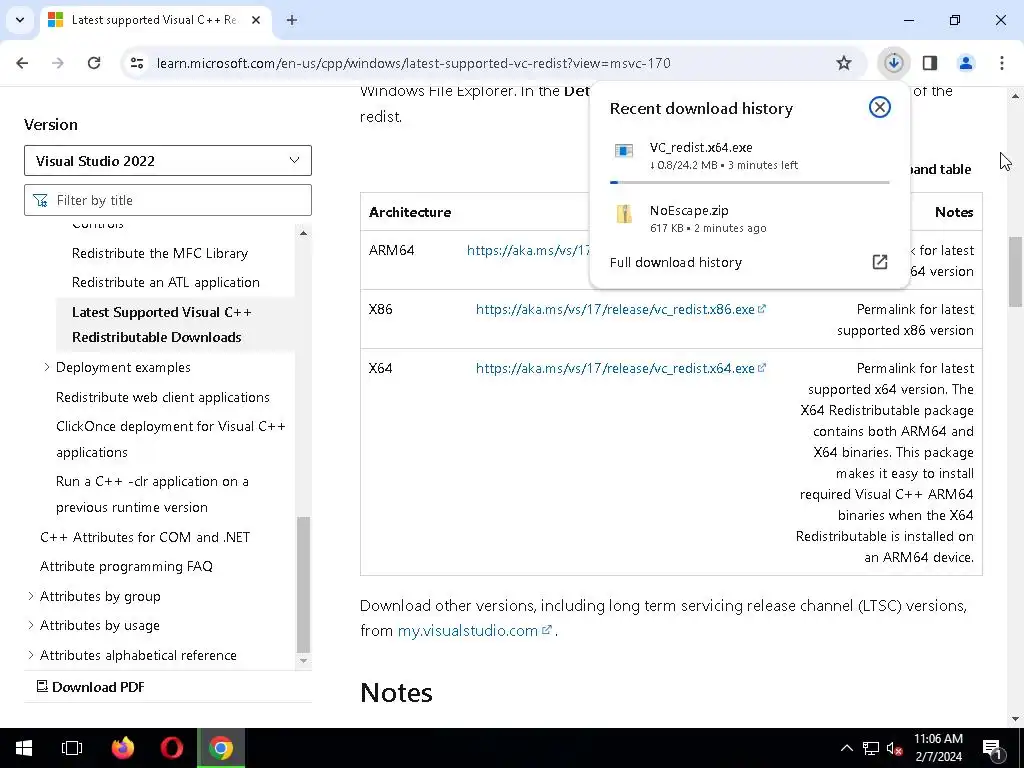This screenshot has width=1024, height=768.
Task: Open vc_redist.x86.exe download link
Action: pos(620,309)
